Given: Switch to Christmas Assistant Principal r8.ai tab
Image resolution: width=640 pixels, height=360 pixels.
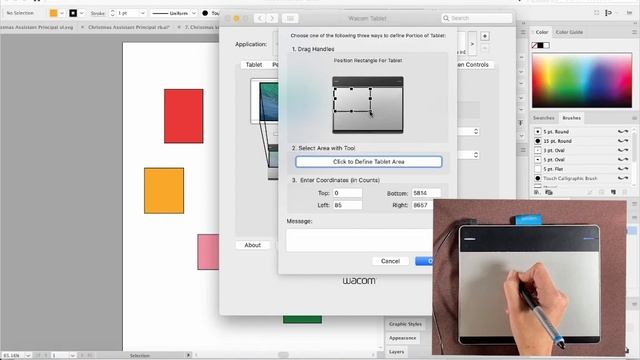Looking at the screenshot, I should 129,27.
